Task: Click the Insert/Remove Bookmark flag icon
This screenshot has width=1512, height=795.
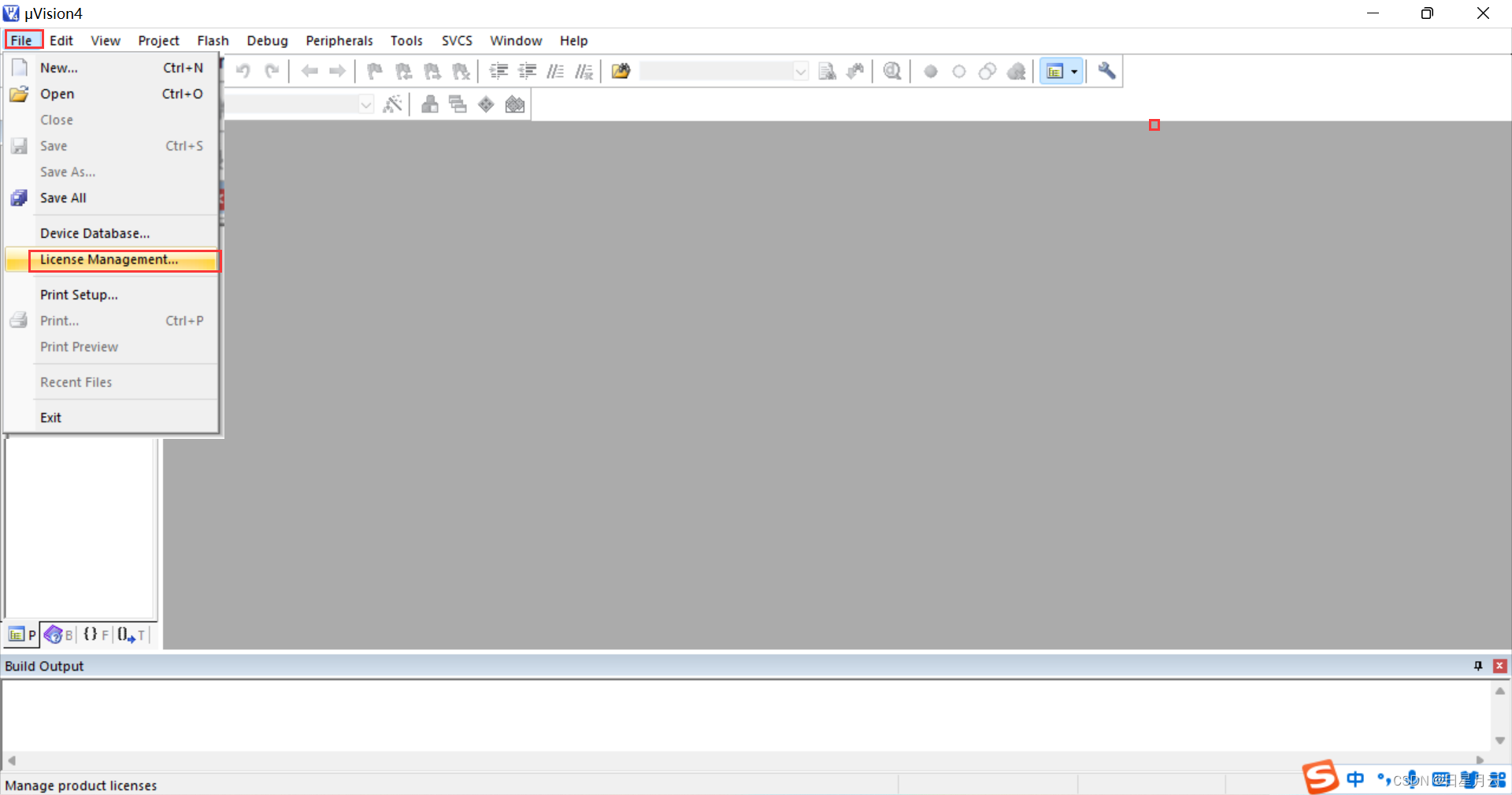Action: tap(375, 71)
